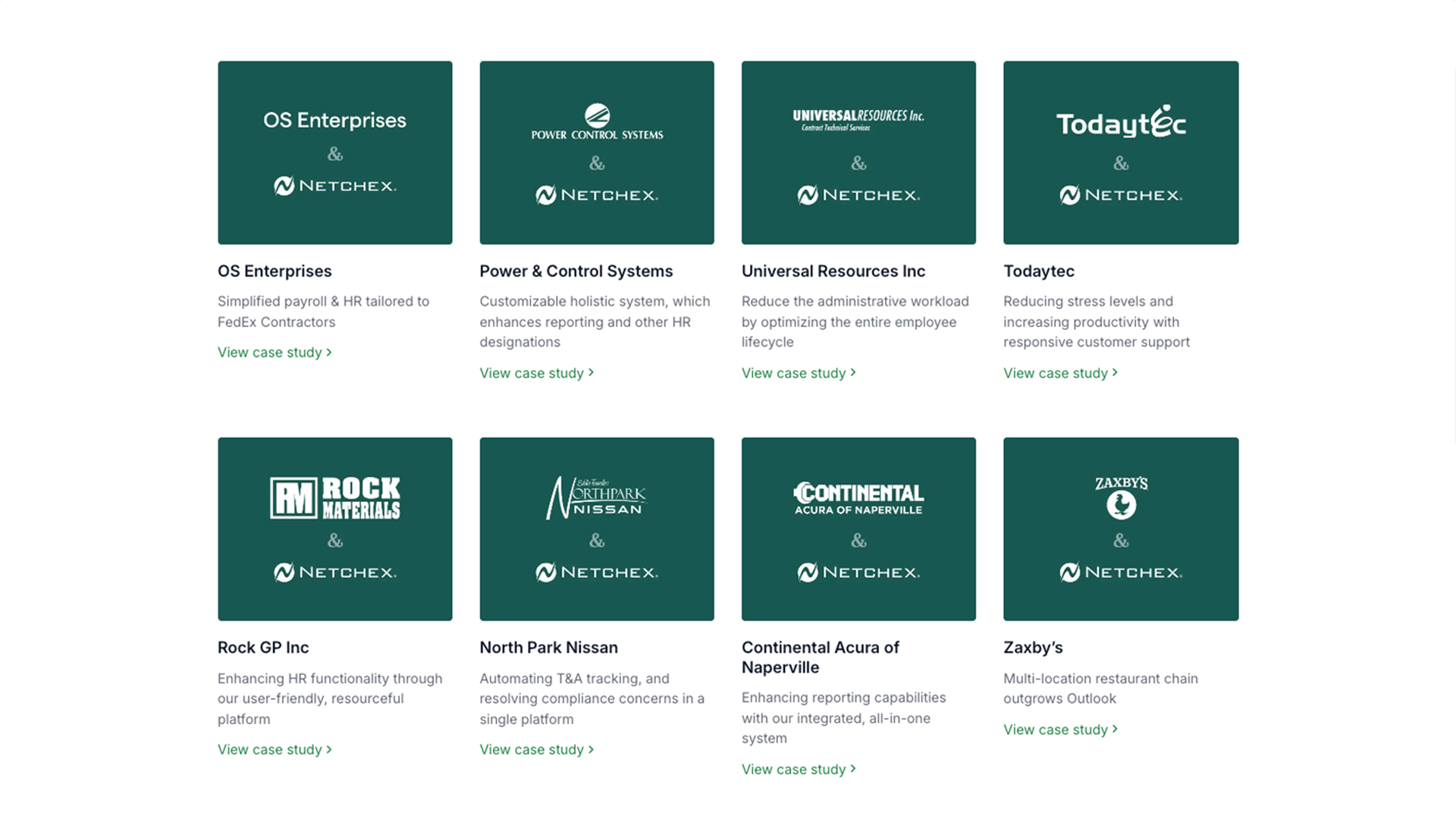Image resolution: width=1456 pixels, height=819 pixels.
Task: View case study for North Park Nissan
Action: [536, 749]
